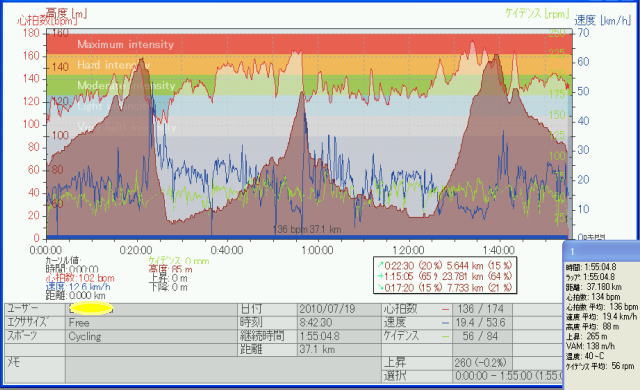Viewport: 640px width, 390px height.
Task: Select the 速度 [km/h] axis title
Action: (603, 20)
